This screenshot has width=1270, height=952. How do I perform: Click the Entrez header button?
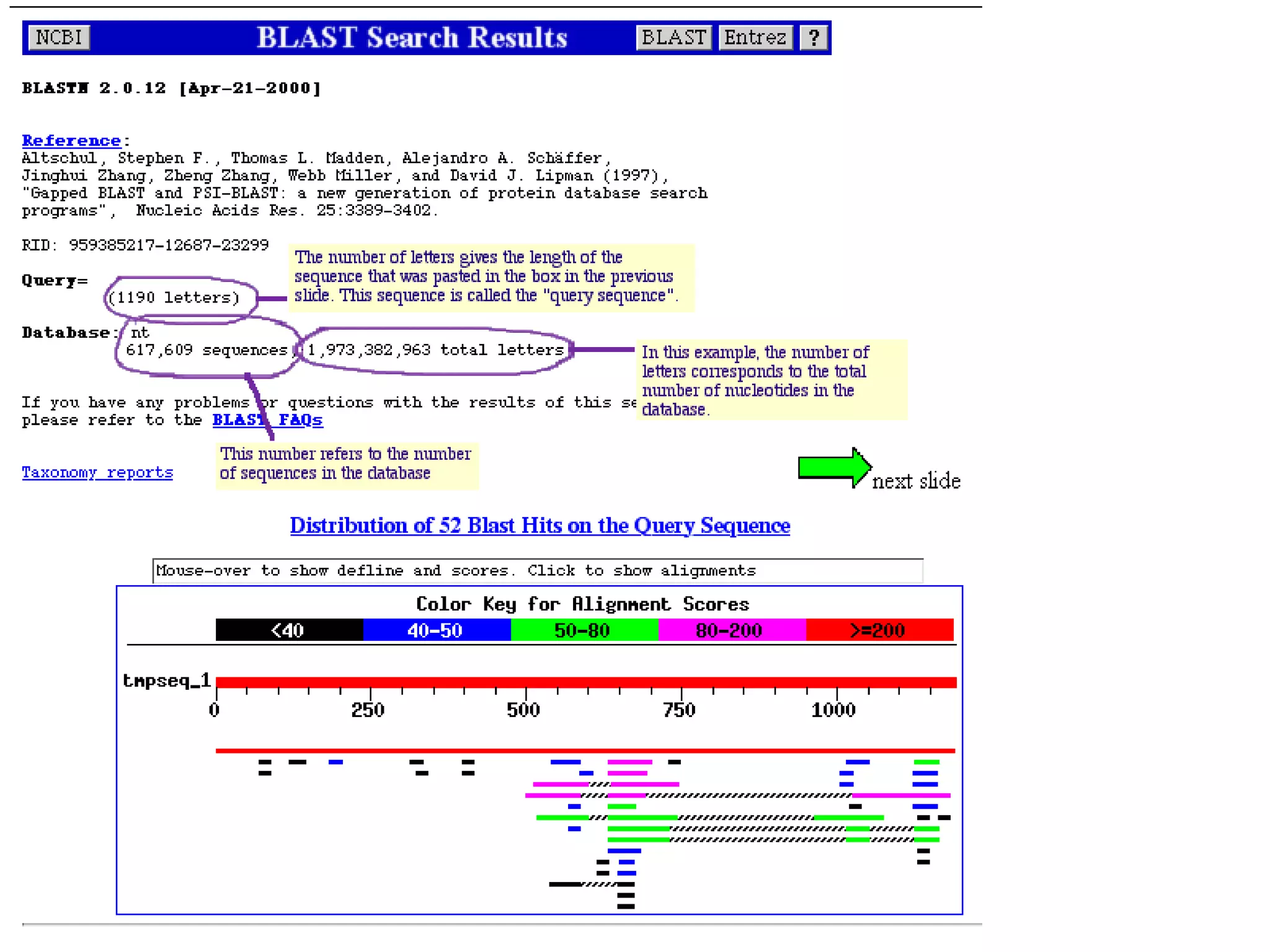755,37
